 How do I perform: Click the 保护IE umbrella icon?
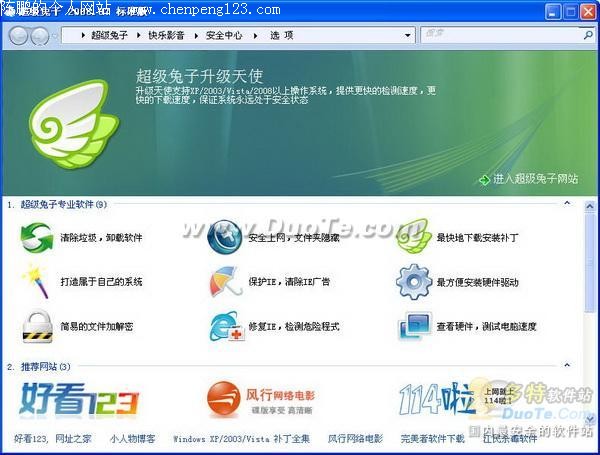point(224,282)
